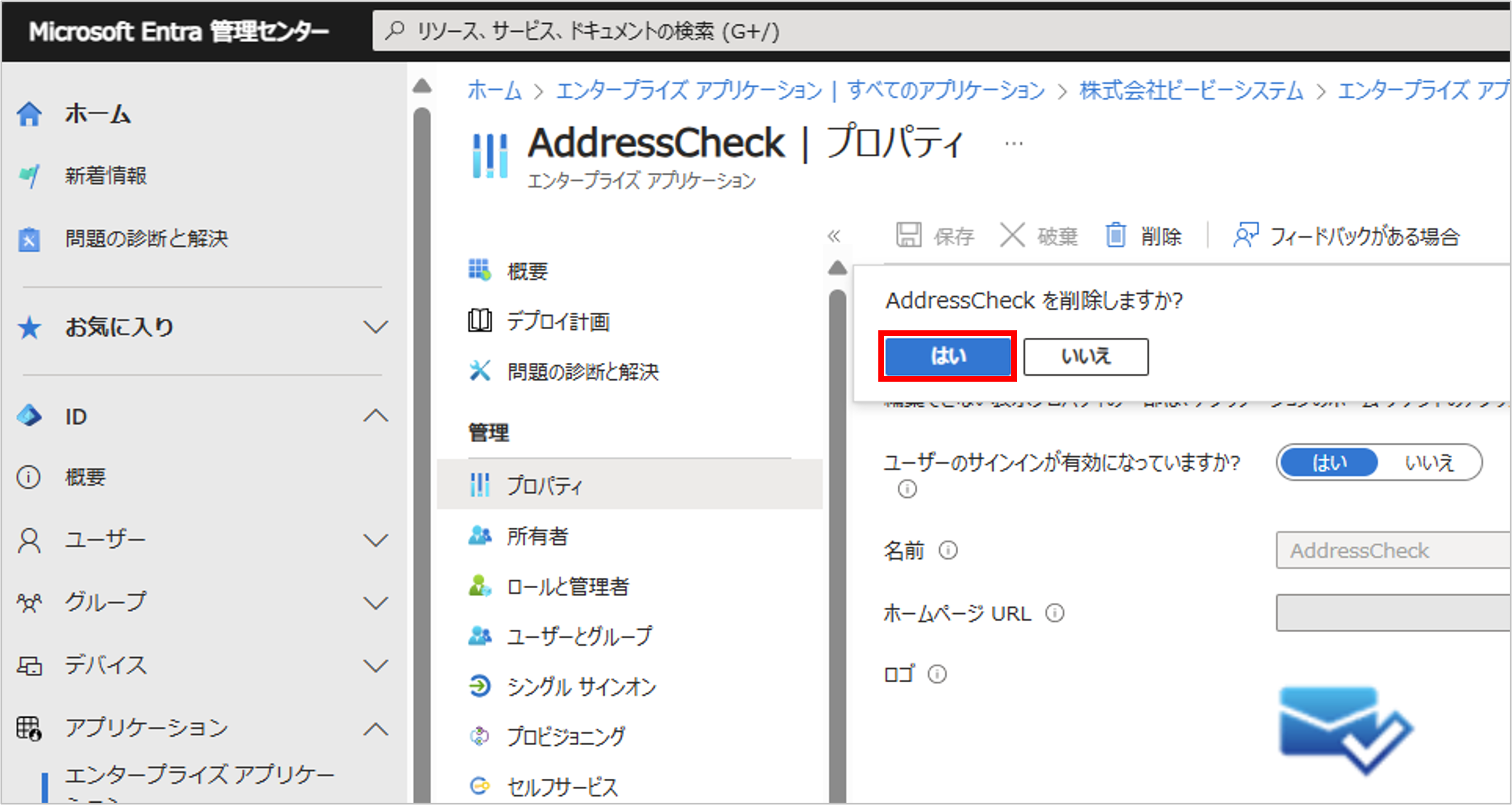Click the info icon next to 名前
This screenshot has height=805, width=1512.
pos(948,551)
